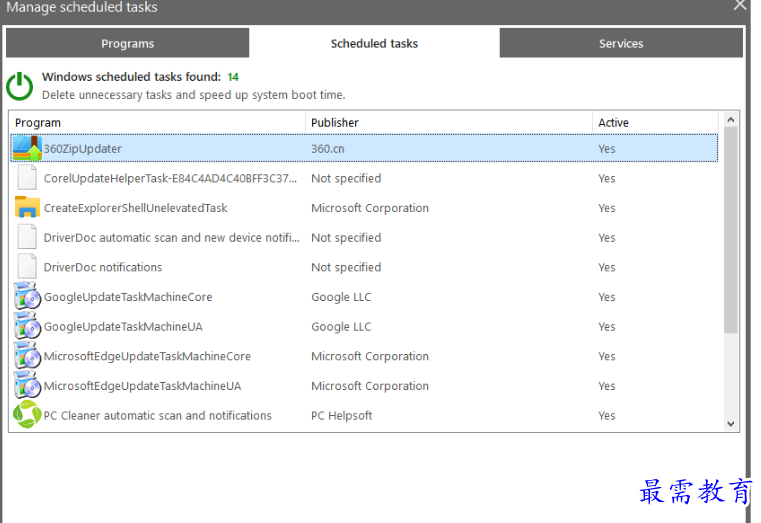Image resolution: width=761 pixels, height=523 pixels.
Task: Select DriverDoc automatic scan and new device notifi... task
Action: tap(172, 237)
